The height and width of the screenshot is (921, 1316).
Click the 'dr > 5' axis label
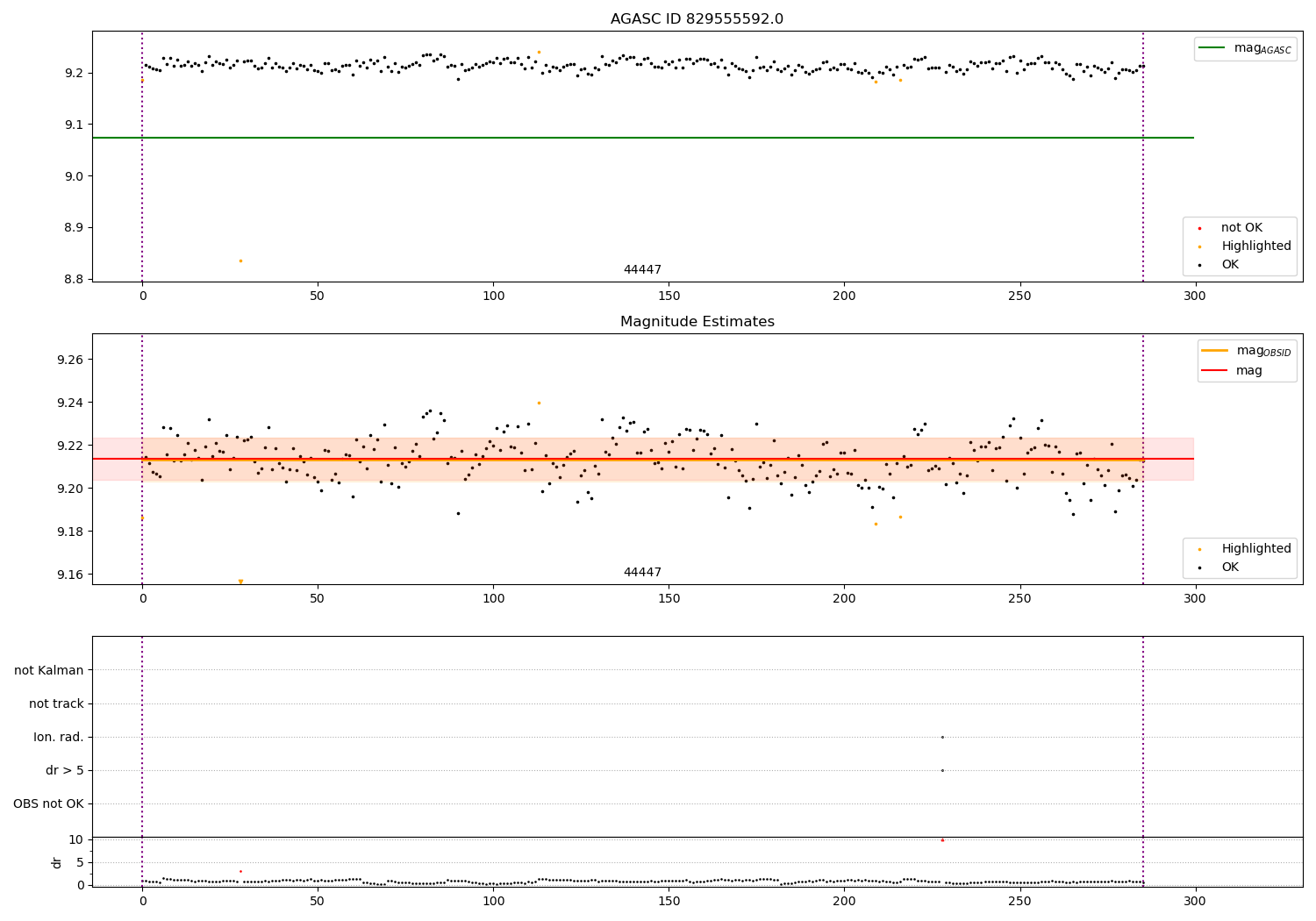[65, 771]
